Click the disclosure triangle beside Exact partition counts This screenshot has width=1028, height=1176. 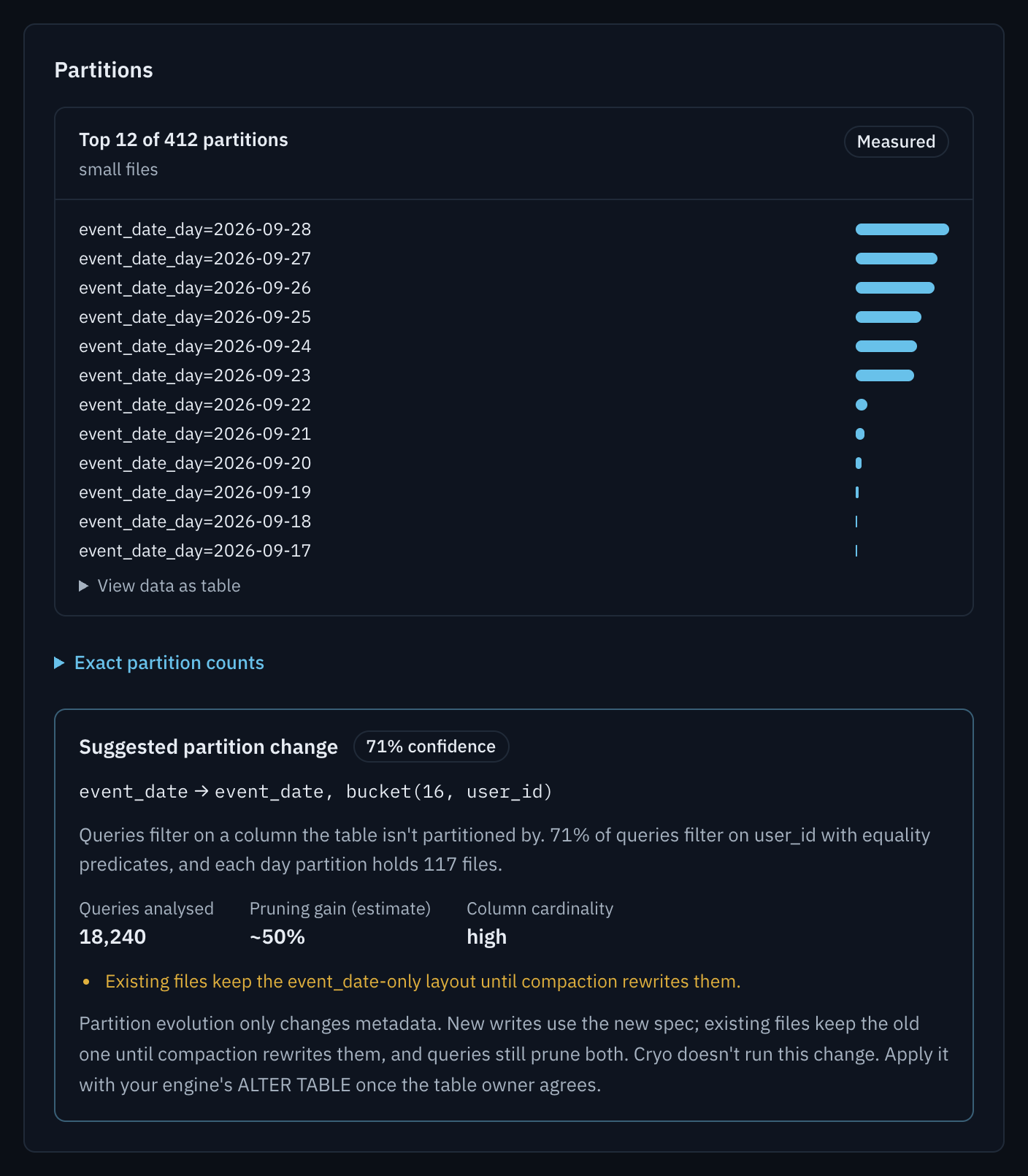click(x=59, y=663)
